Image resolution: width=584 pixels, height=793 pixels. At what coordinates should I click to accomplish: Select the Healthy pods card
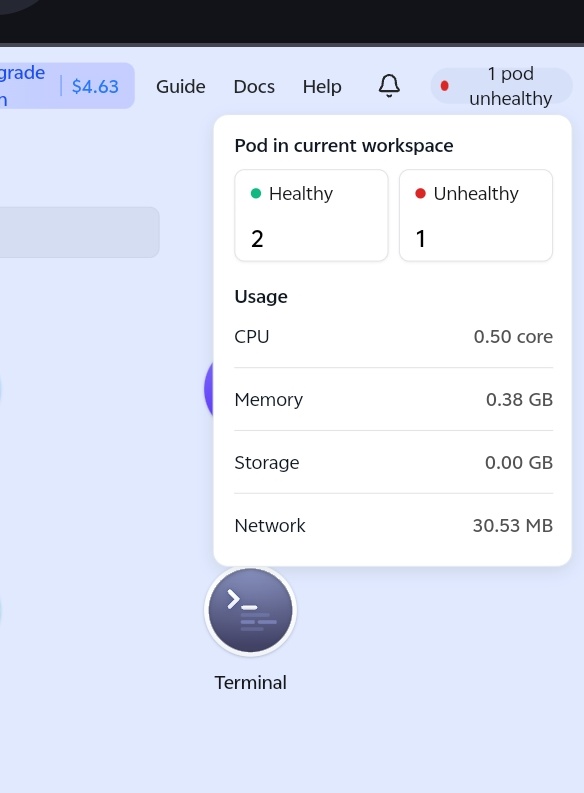[311, 215]
